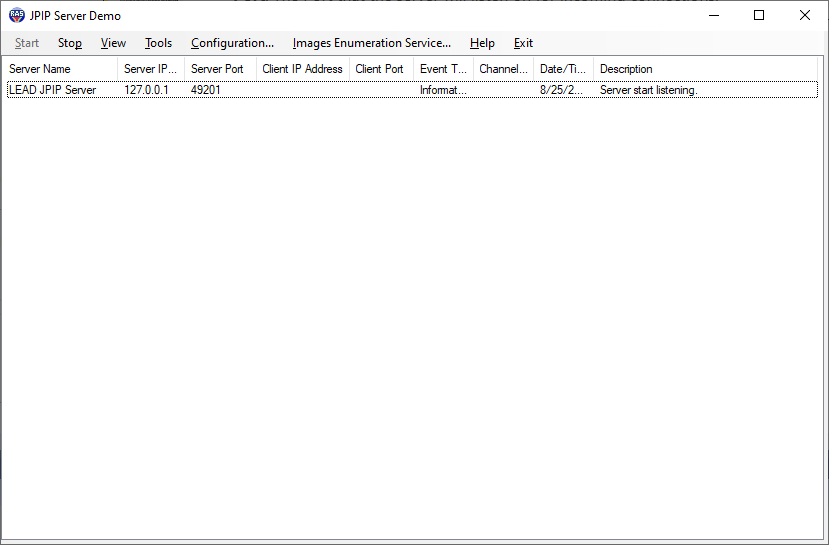Click the Server Port column header

click(x=220, y=69)
